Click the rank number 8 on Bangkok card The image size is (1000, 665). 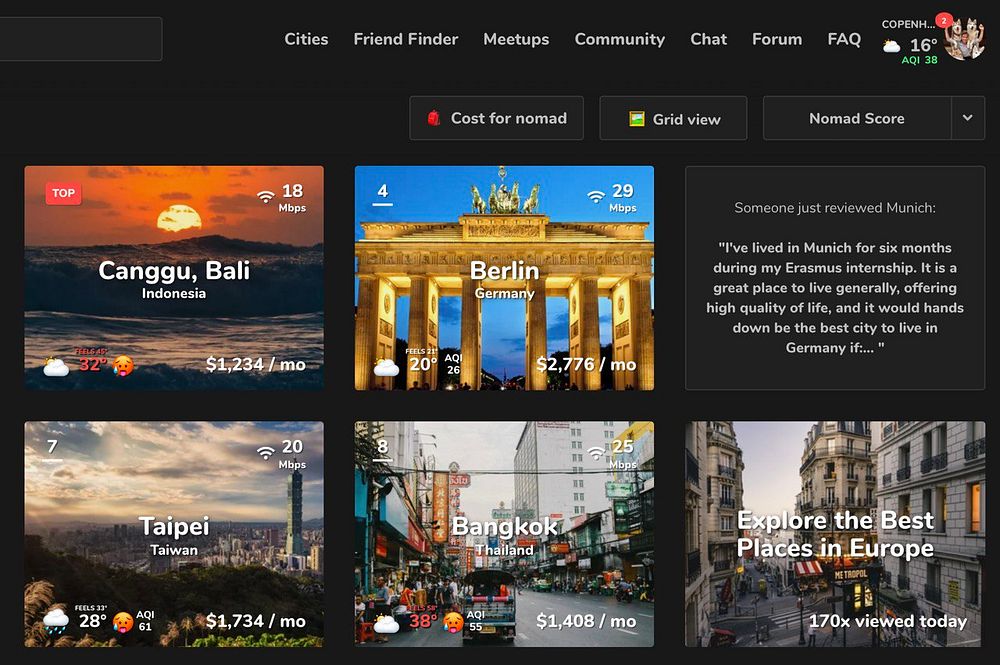coord(383,447)
